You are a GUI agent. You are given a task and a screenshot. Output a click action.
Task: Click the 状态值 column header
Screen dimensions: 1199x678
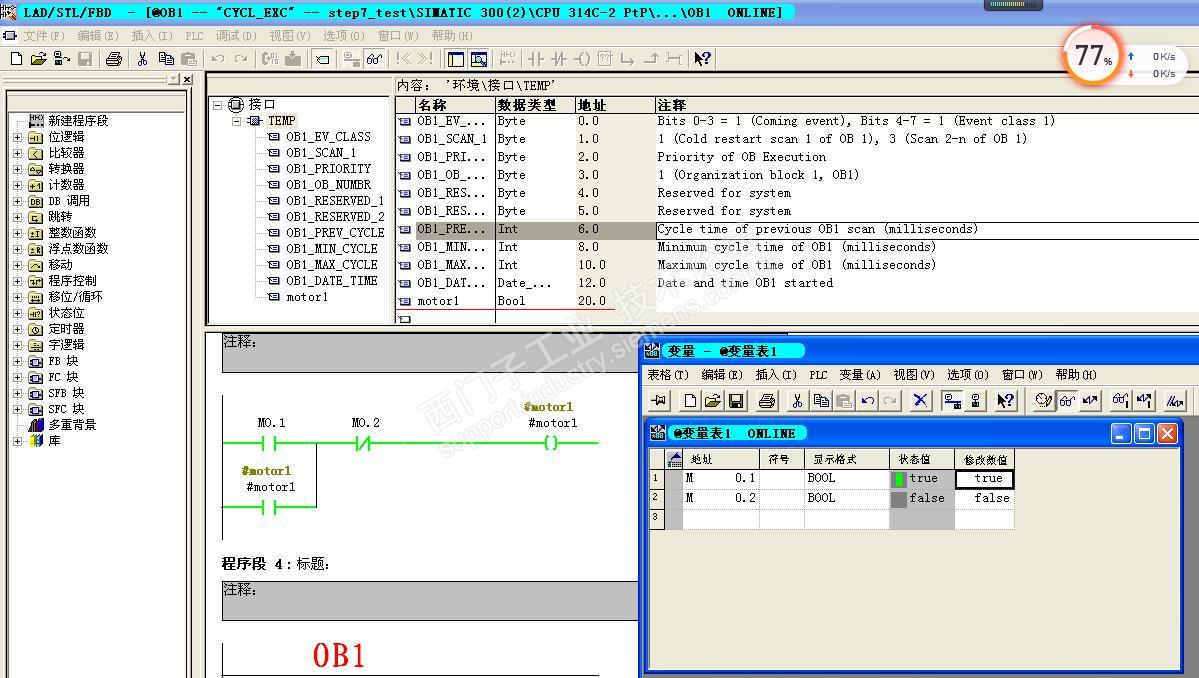(921, 459)
